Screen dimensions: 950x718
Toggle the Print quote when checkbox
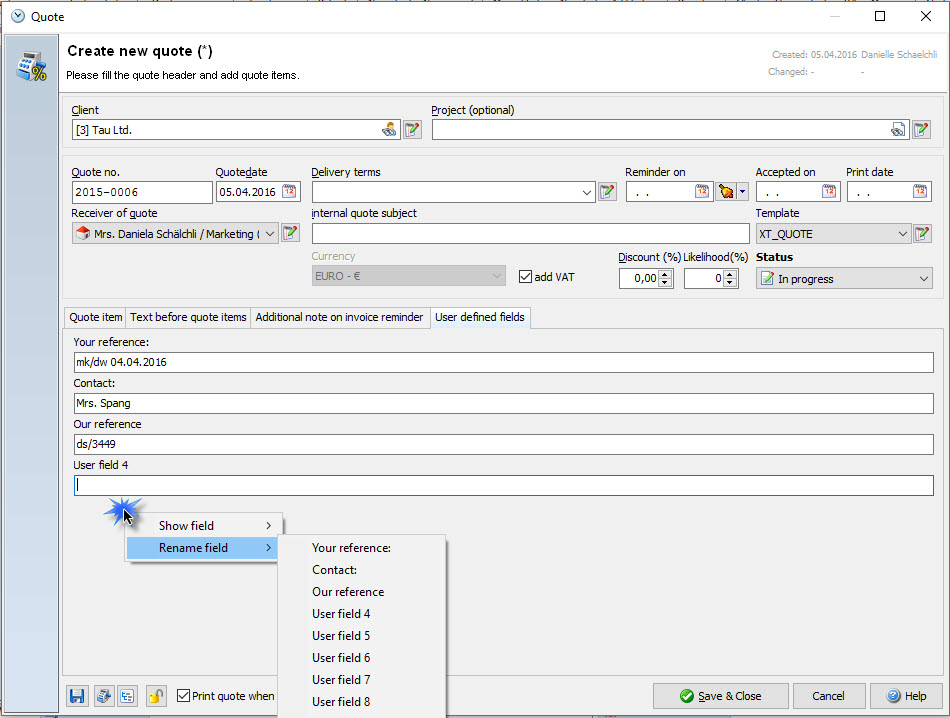[x=183, y=696]
